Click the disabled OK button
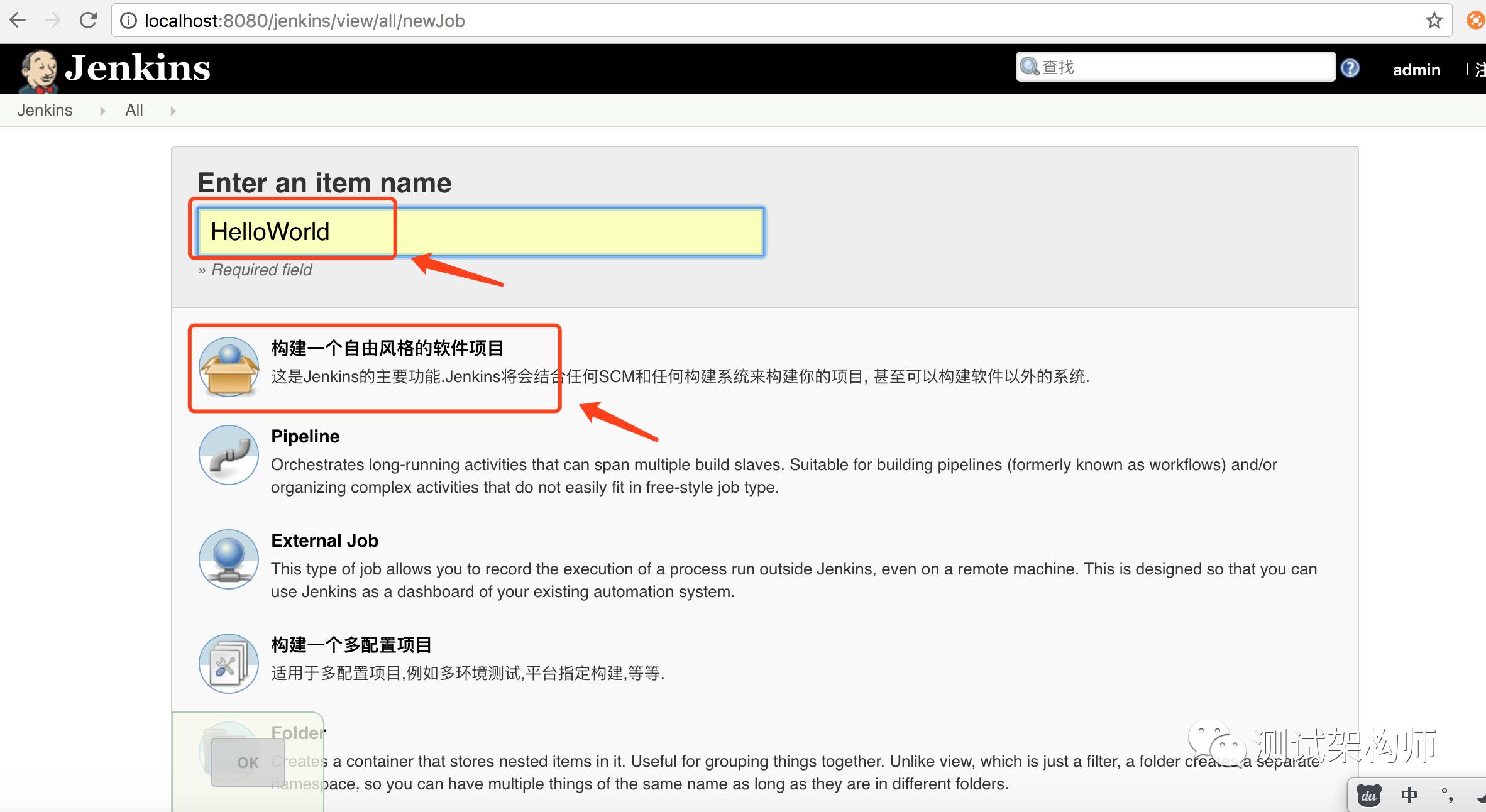The height and width of the screenshot is (812, 1486). pos(248,762)
